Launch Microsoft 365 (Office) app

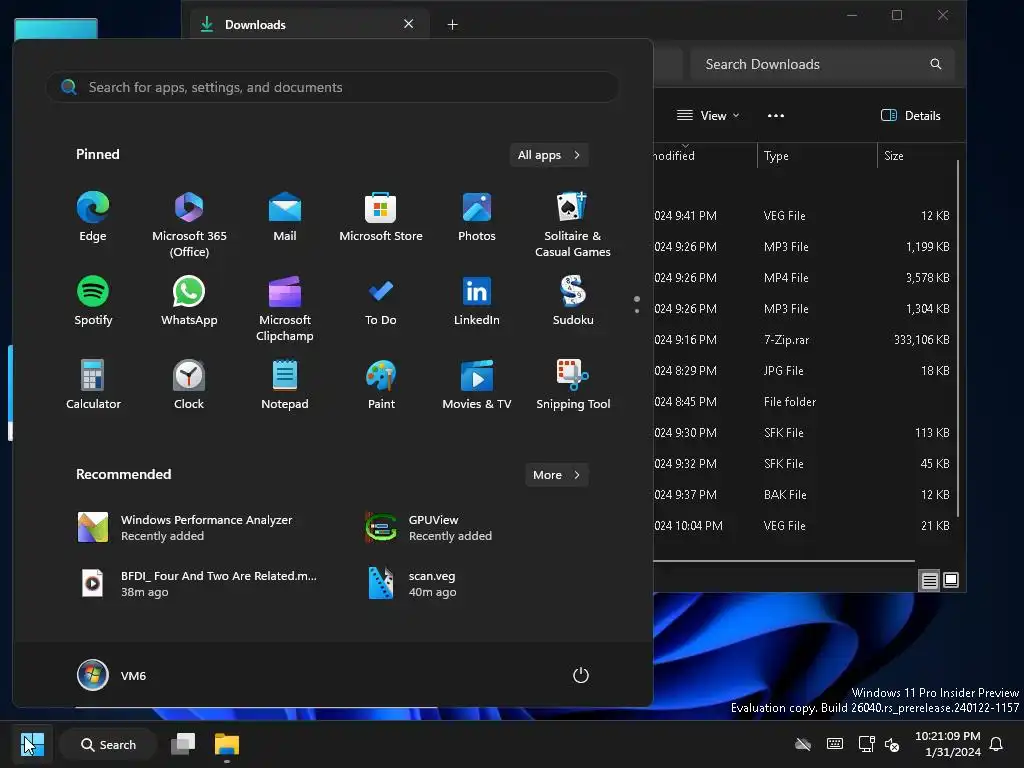tap(189, 225)
